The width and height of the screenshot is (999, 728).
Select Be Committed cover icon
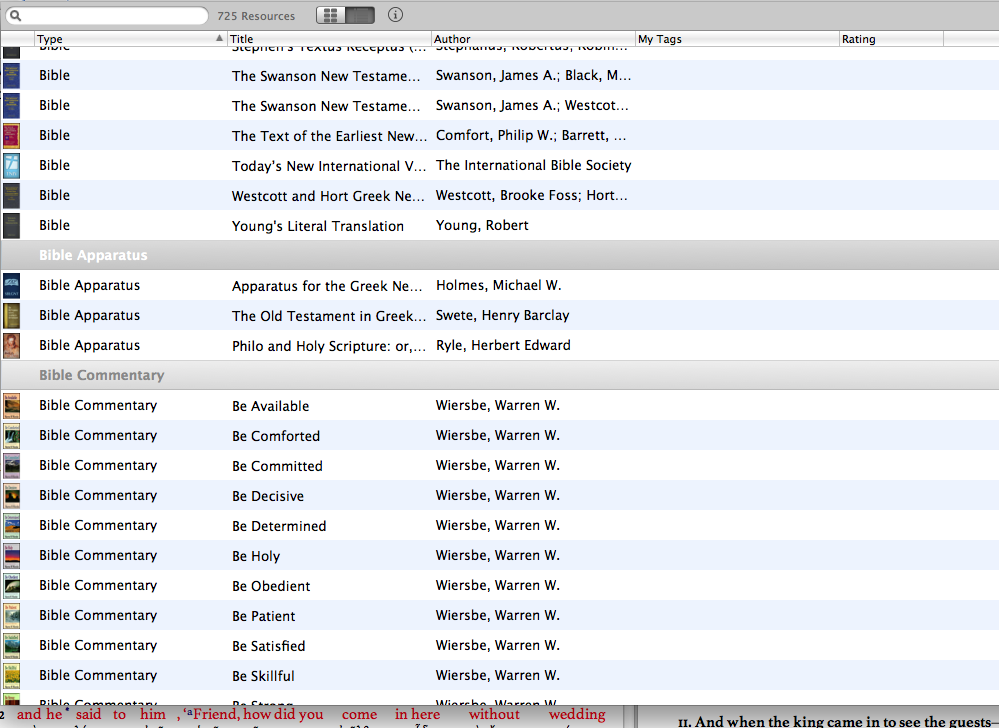[11, 466]
